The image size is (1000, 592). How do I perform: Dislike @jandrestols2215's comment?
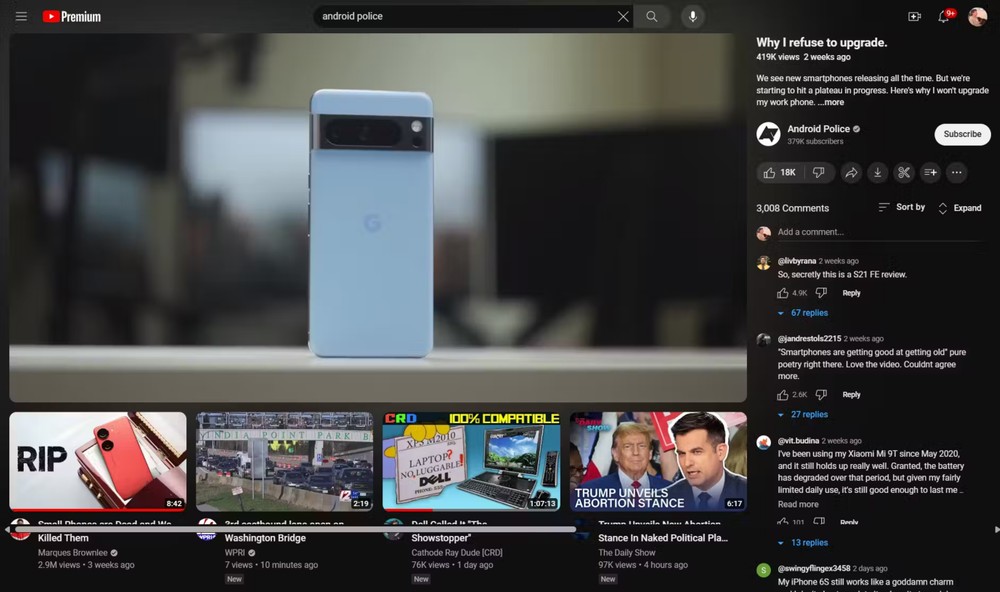821,395
